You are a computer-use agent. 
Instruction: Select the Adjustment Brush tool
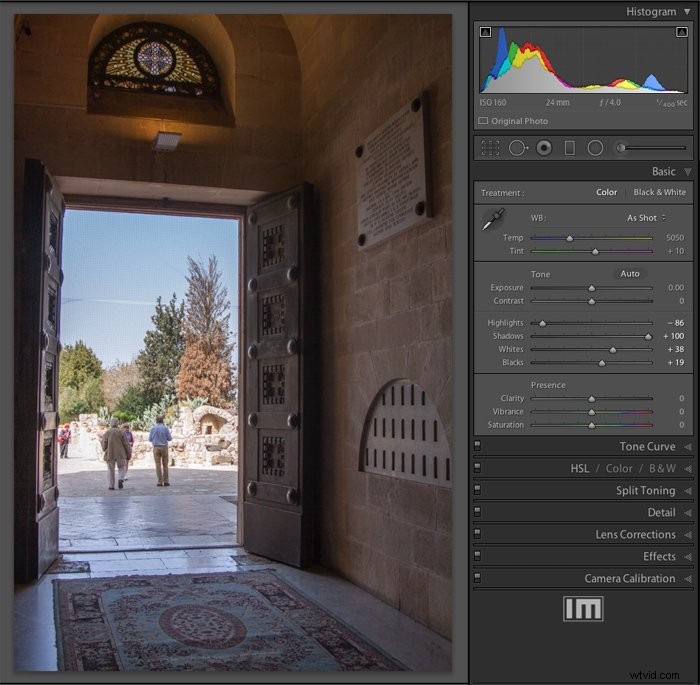point(621,148)
